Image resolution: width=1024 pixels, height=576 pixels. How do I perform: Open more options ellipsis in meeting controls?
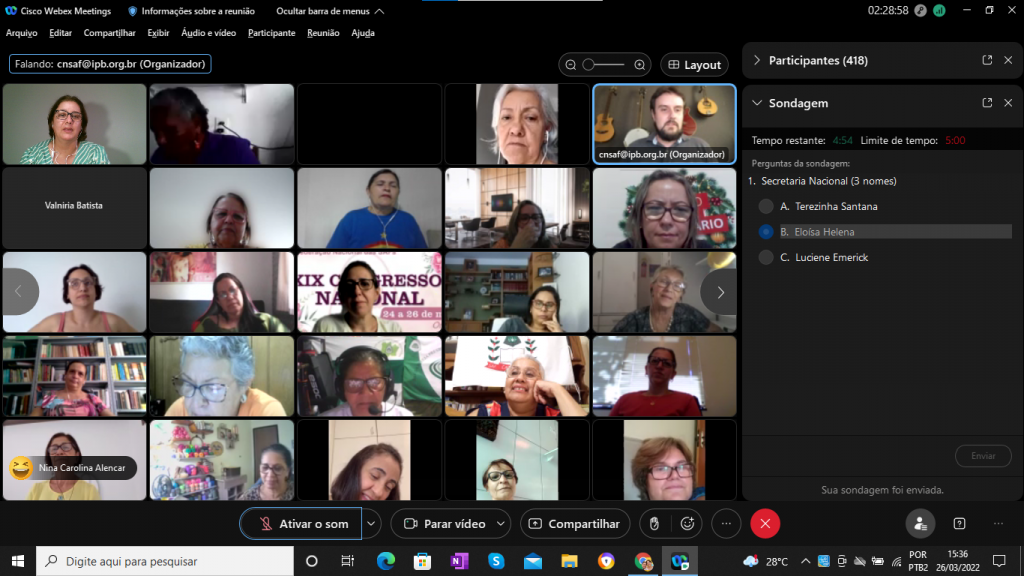point(726,524)
